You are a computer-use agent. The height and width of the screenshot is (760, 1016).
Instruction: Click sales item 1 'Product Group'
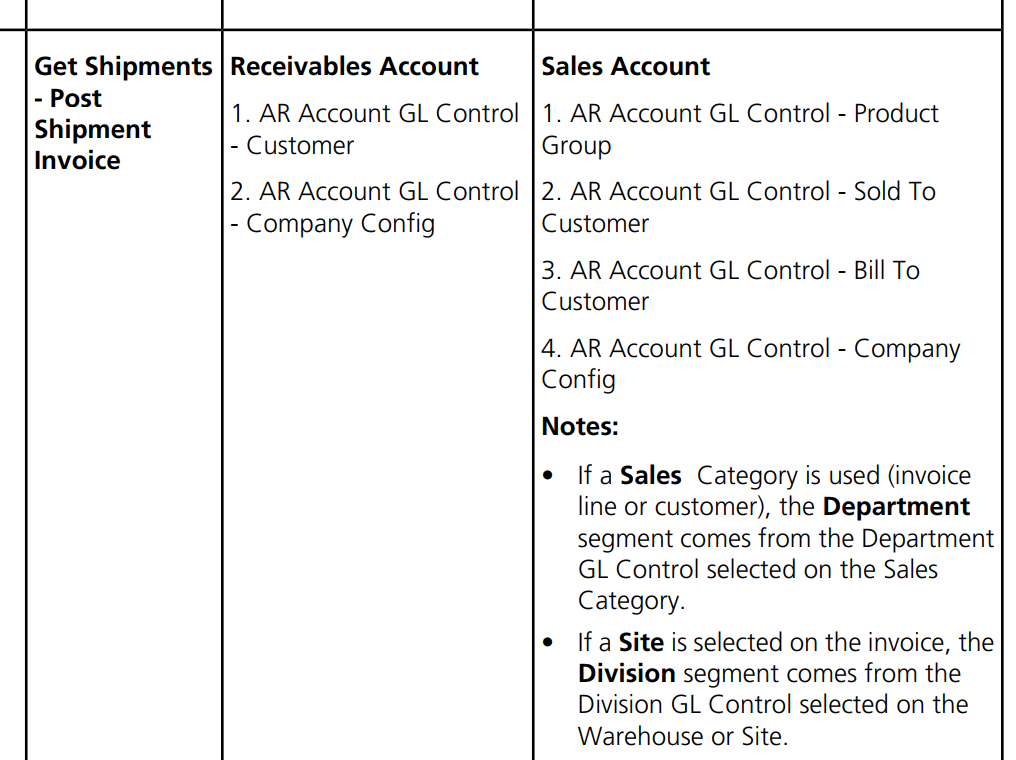coord(739,130)
